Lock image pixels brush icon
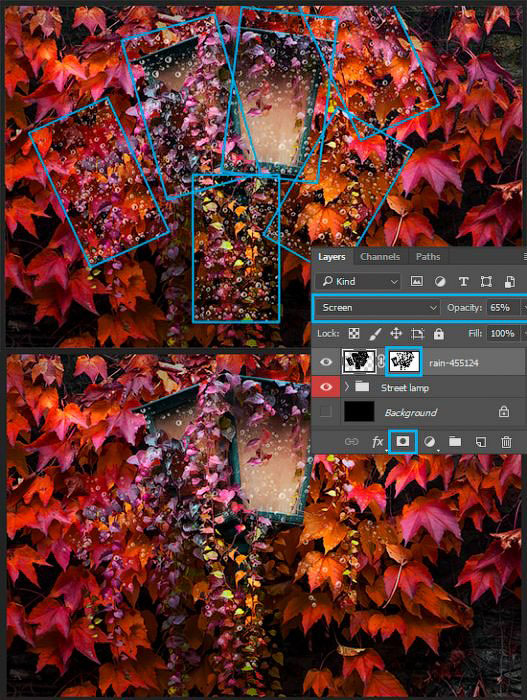Viewport: 527px width, 700px height. click(x=376, y=333)
